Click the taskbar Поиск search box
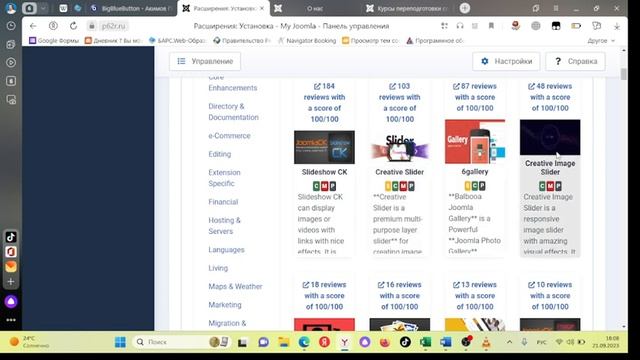Viewport: 640px width, 360px height. 182,342
